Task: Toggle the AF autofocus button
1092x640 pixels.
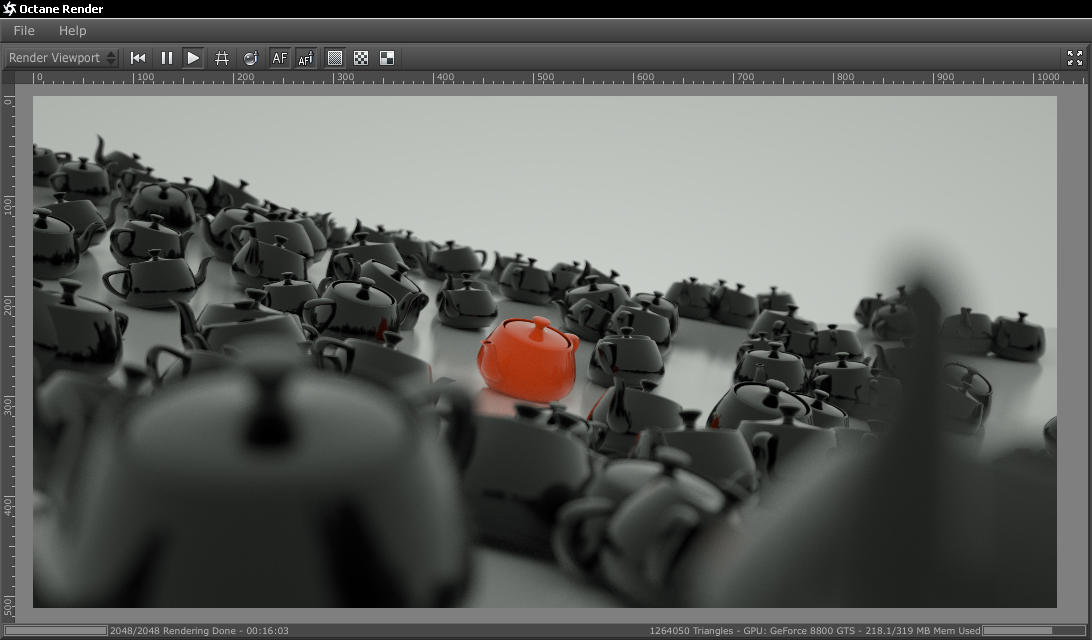Action: pyautogui.click(x=279, y=58)
